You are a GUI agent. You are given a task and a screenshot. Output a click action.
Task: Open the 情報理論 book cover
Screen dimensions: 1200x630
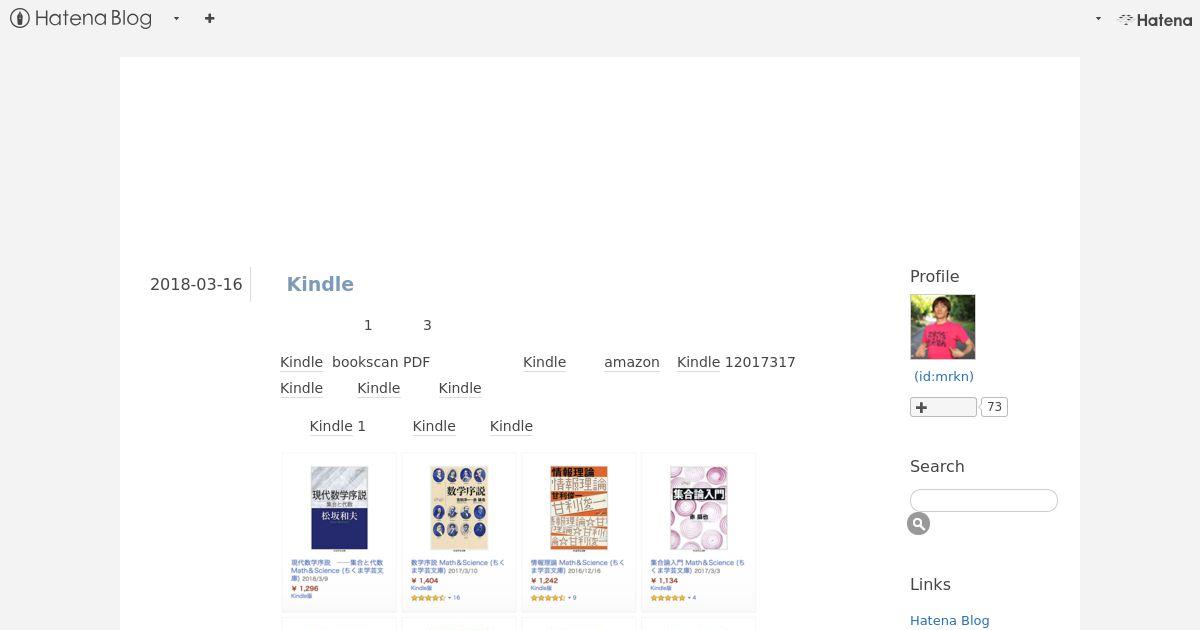[579, 508]
